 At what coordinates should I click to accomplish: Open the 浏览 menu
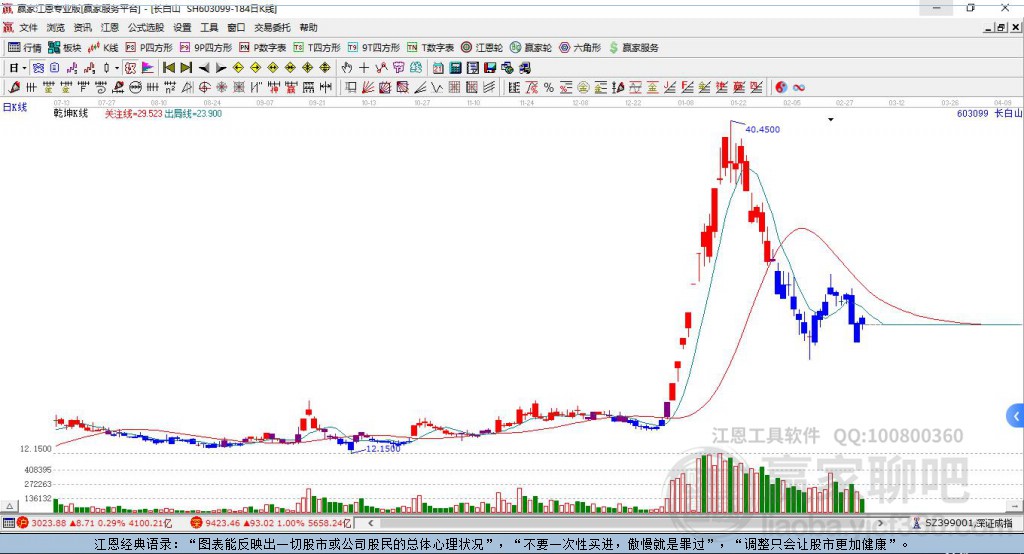coord(56,27)
